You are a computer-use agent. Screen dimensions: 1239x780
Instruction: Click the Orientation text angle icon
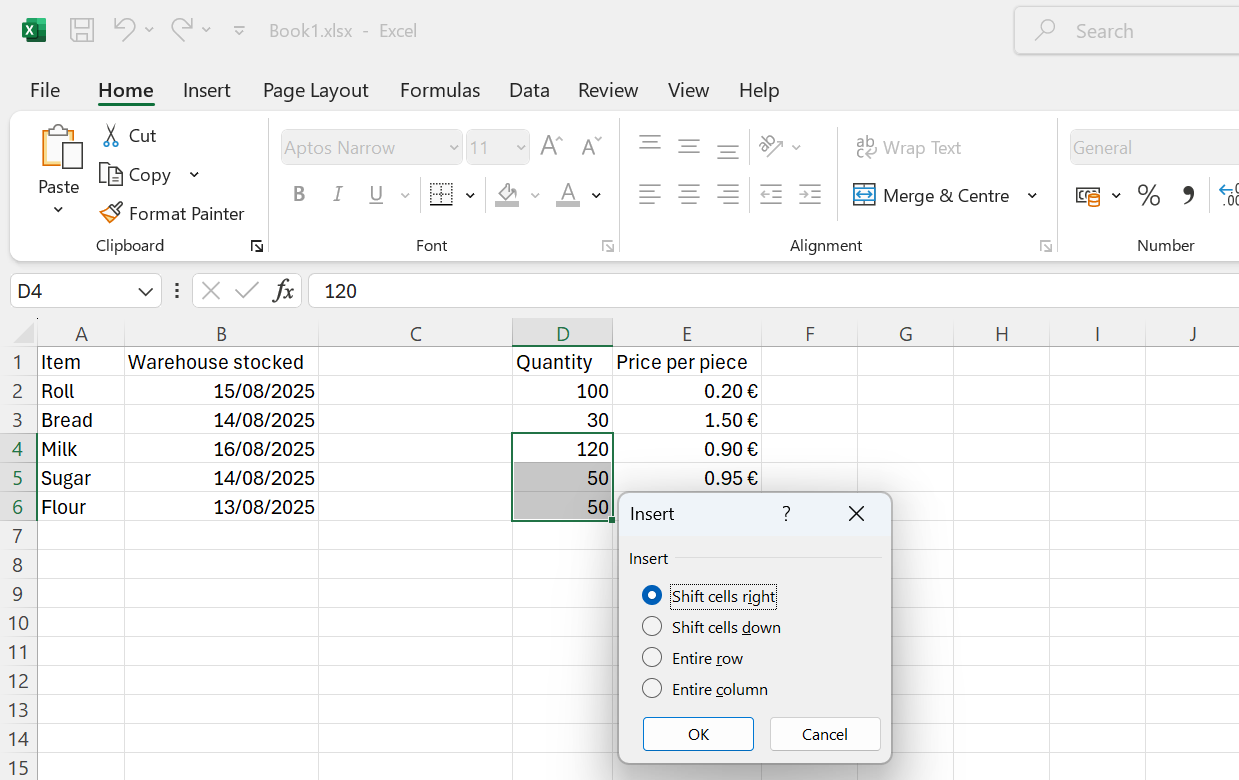click(770, 147)
